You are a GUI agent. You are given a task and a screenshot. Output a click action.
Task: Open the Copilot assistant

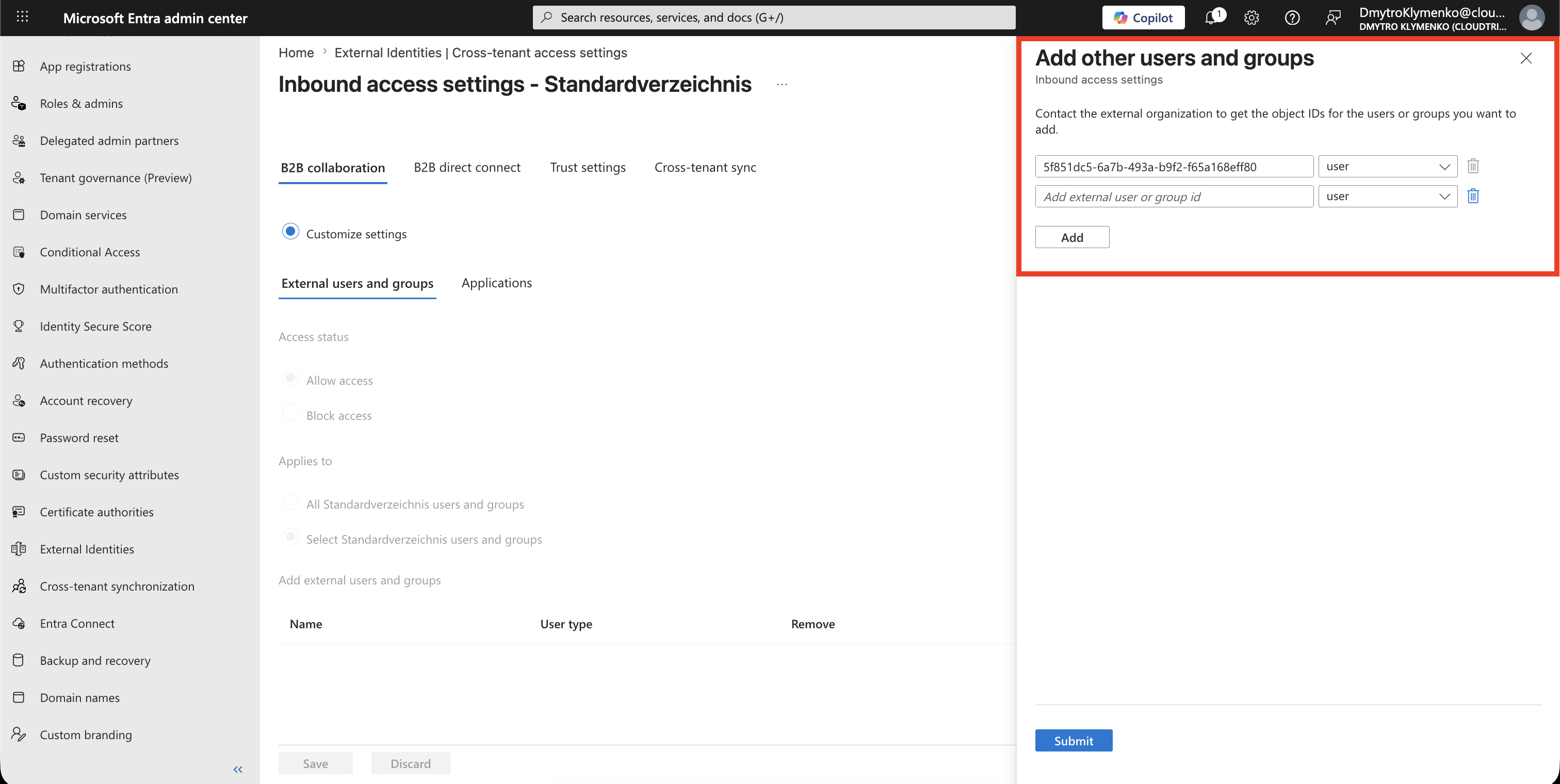(1143, 18)
